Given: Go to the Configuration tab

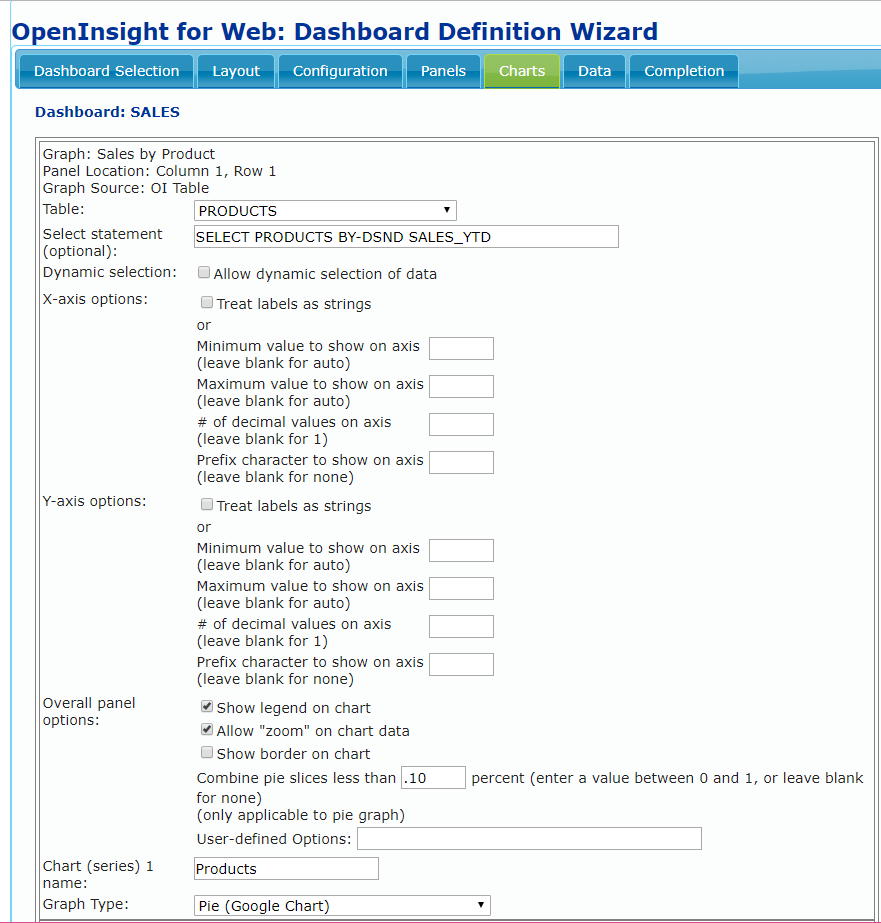Looking at the screenshot, I should tap(340, 71).
